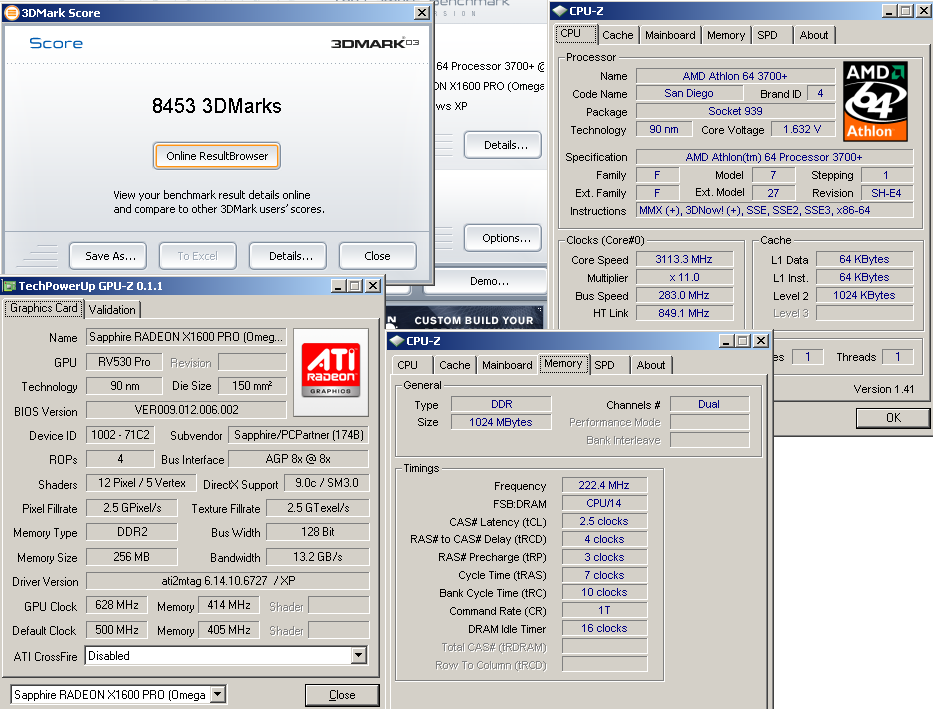
Task: Click the Package Socket 939 value
Action: pos(735,111)
